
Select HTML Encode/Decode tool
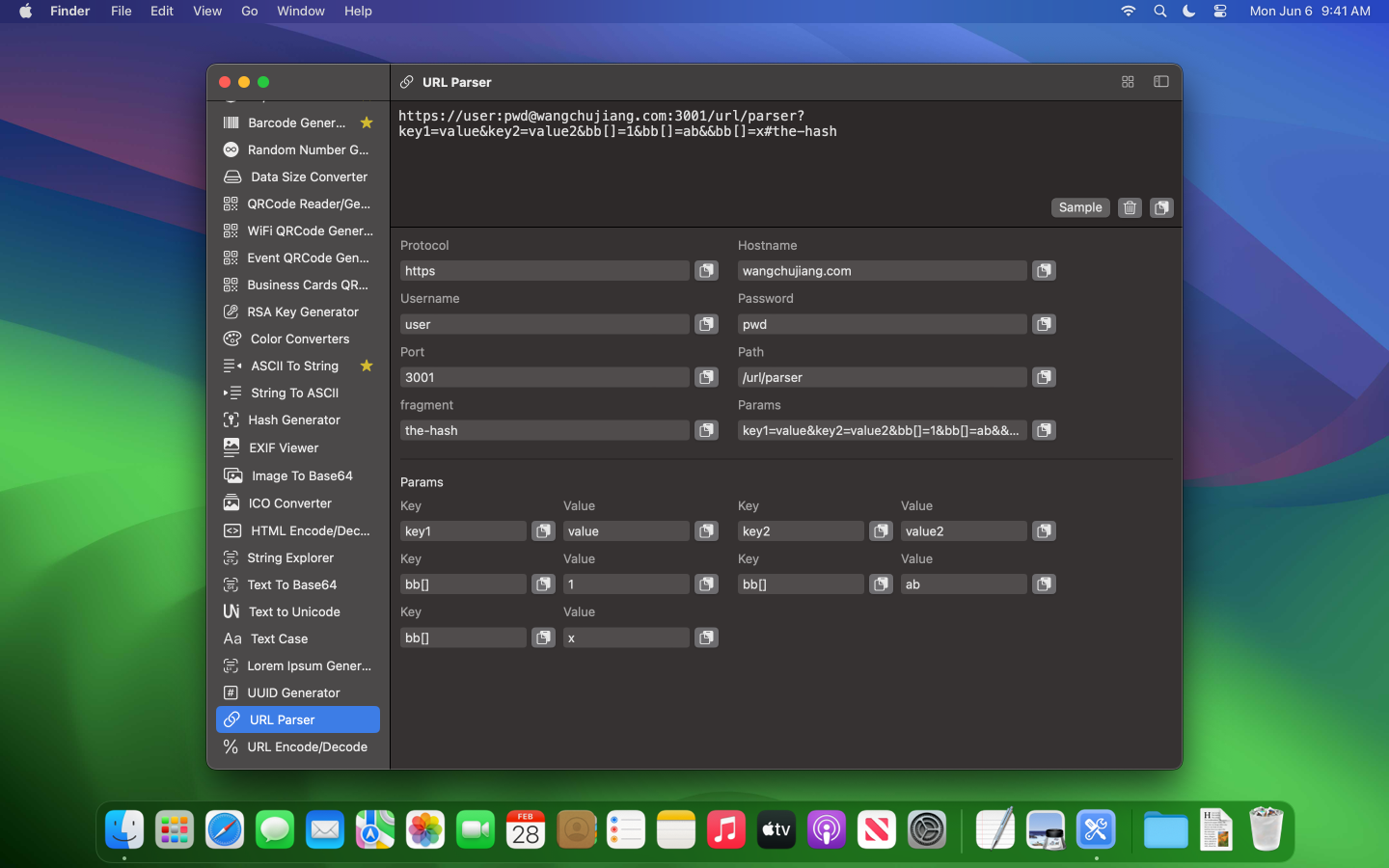pyautogui.click(x=298, y=530)
